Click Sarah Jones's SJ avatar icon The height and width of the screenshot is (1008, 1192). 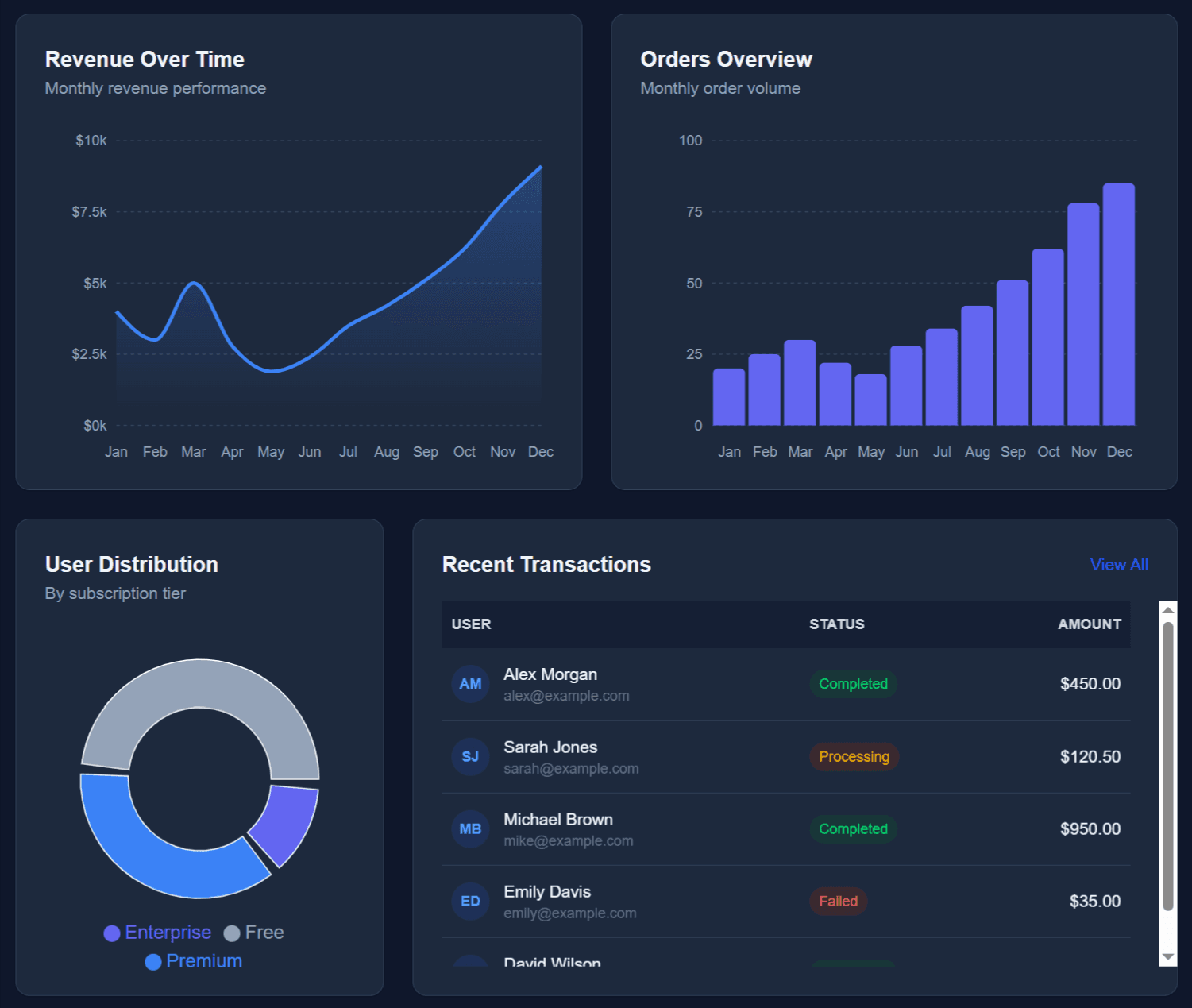point(470,756)
